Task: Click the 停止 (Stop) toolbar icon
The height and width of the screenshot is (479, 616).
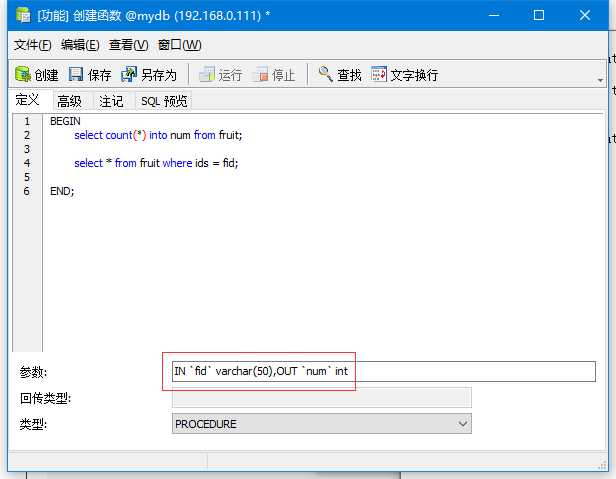Action: point(260,74)
